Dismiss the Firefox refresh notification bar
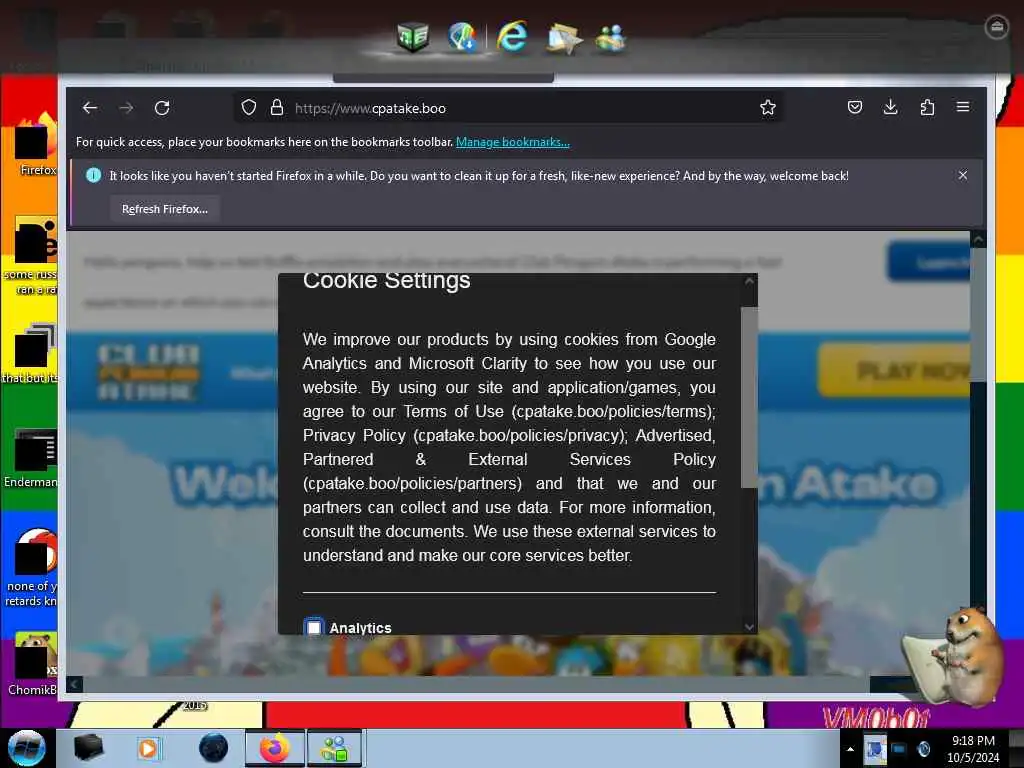This screenshot has width=1024, height=768. [963, 175]
